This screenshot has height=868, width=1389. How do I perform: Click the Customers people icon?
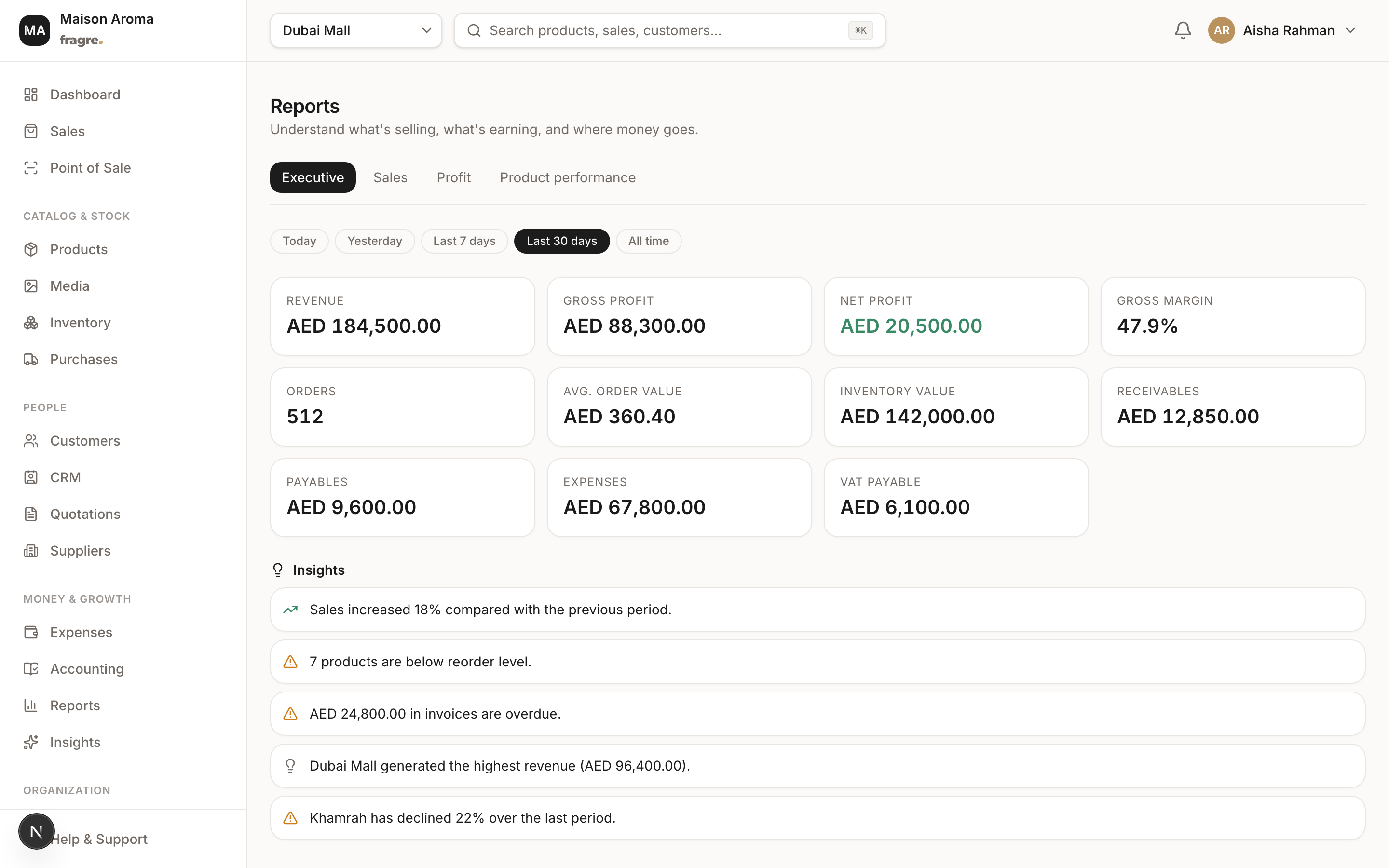coord(31,441)
